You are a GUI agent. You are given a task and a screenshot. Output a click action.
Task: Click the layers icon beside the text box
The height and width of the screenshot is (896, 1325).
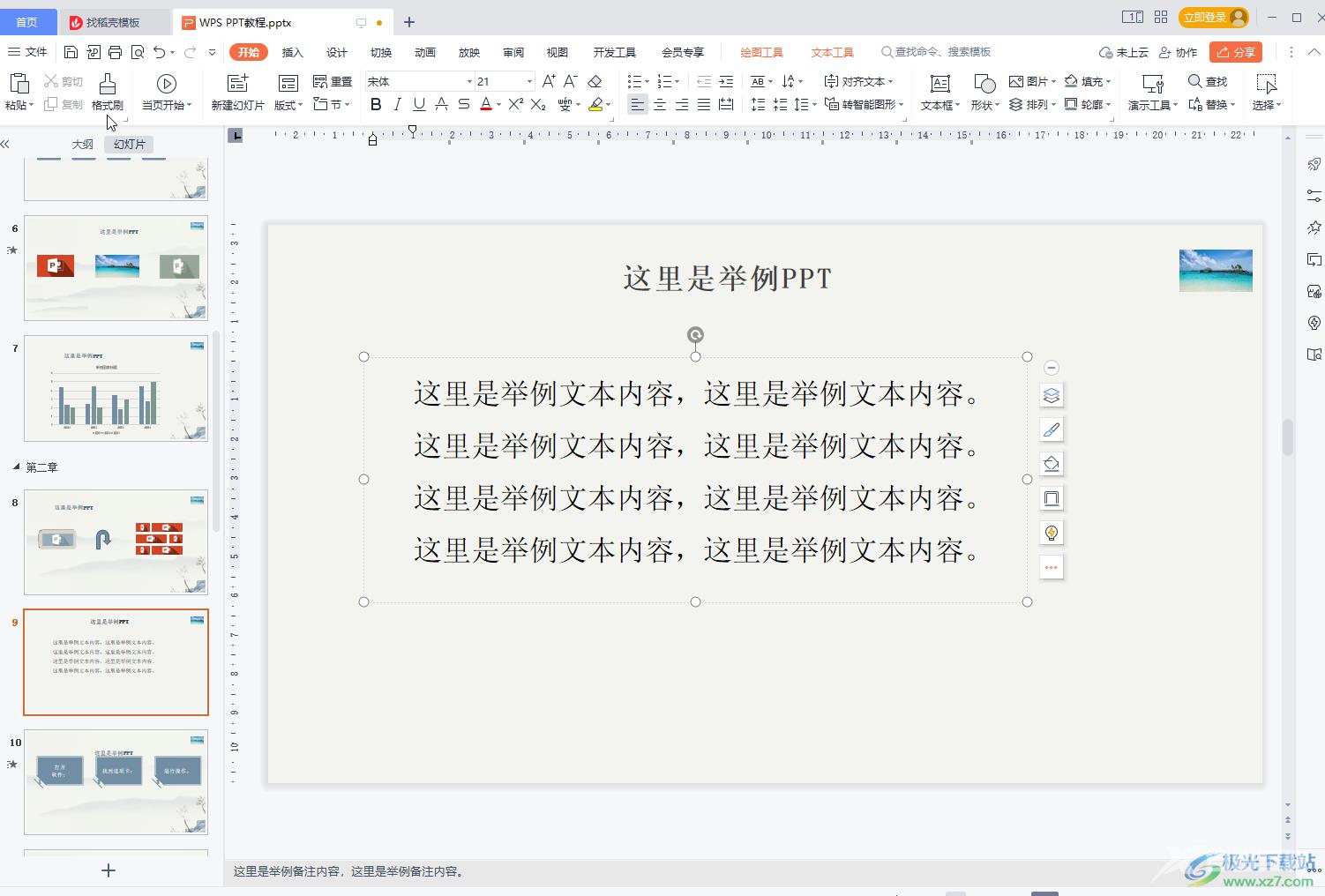pos(1051,395)
